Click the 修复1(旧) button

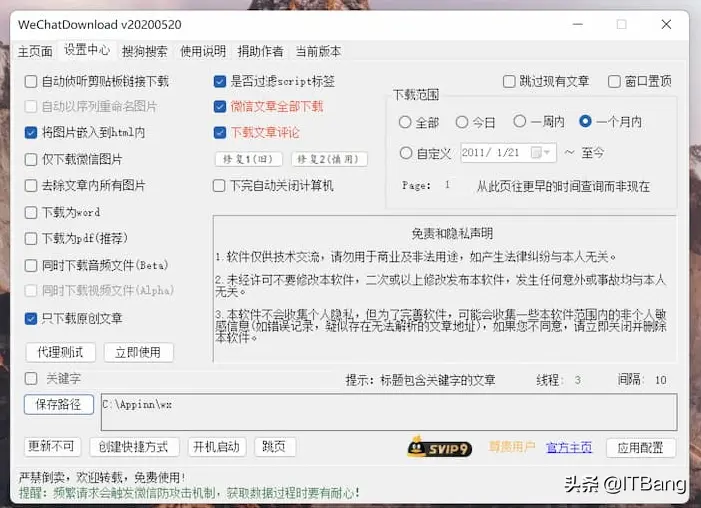[x=245, y=159]
